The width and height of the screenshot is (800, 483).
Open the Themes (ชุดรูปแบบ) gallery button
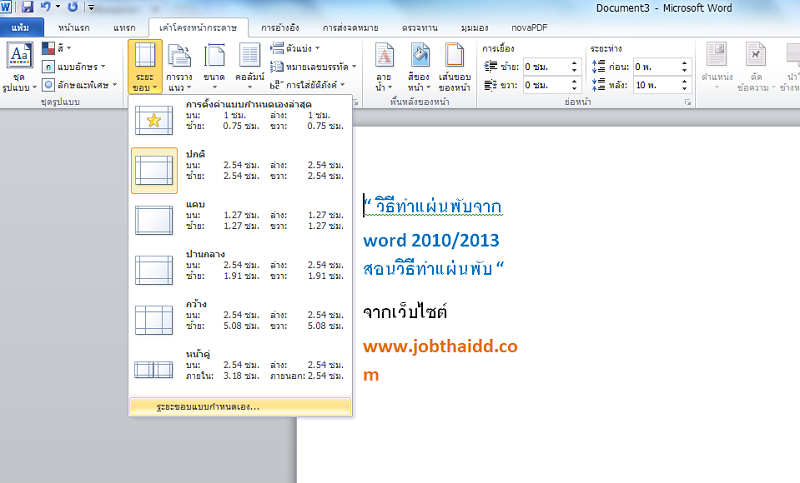19,67
